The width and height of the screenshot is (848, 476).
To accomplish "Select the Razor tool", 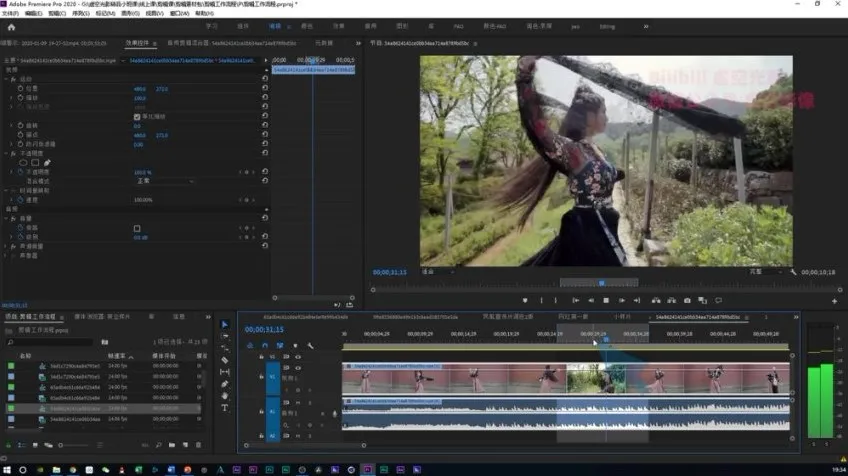I will [224, 360].
